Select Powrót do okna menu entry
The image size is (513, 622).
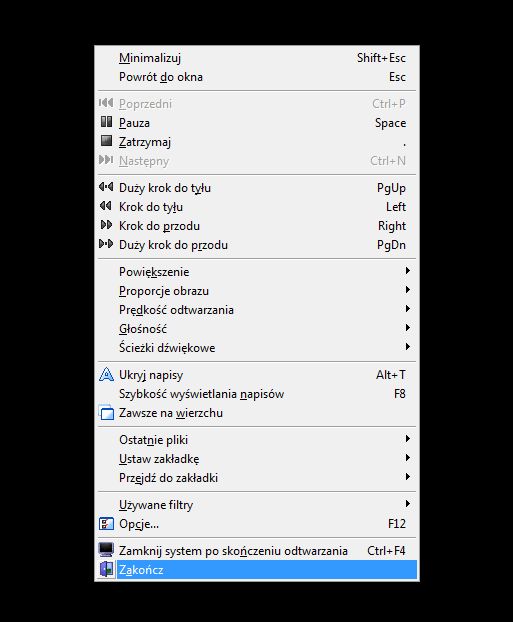(257, 77)
